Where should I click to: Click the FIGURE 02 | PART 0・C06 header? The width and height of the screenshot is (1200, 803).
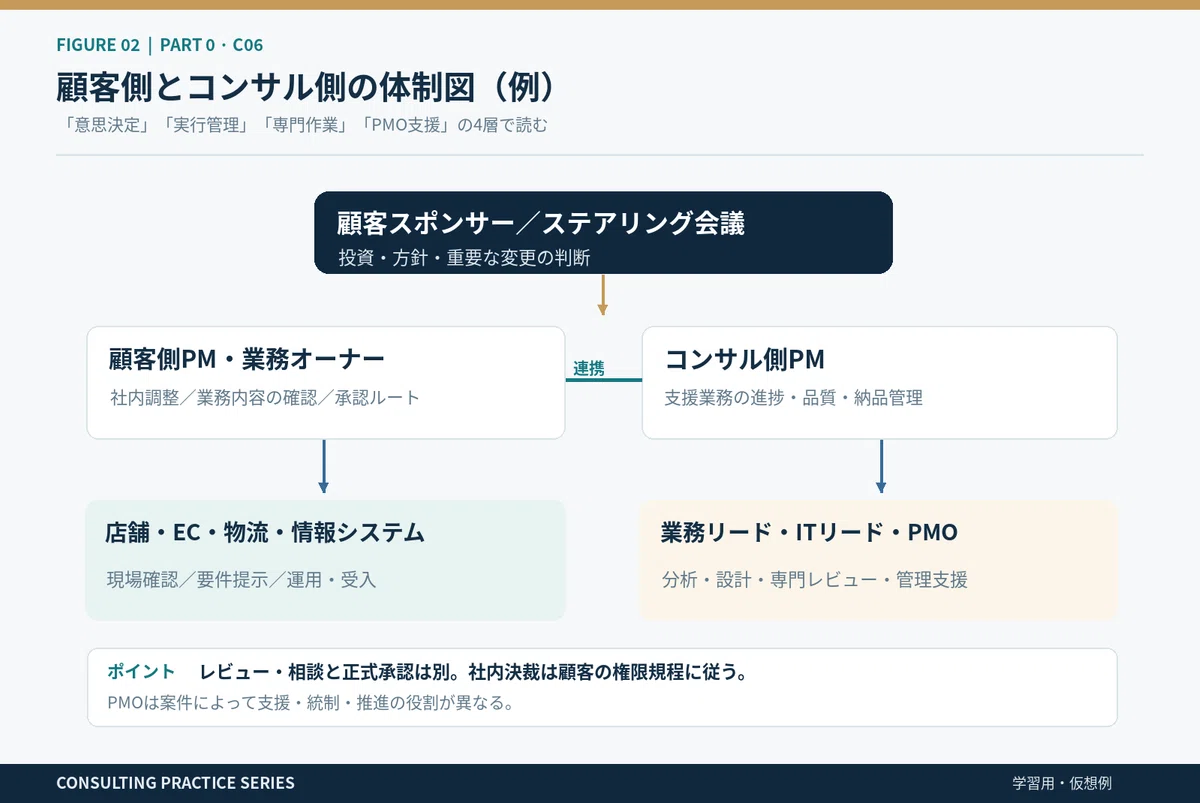[x=160, y=44]
